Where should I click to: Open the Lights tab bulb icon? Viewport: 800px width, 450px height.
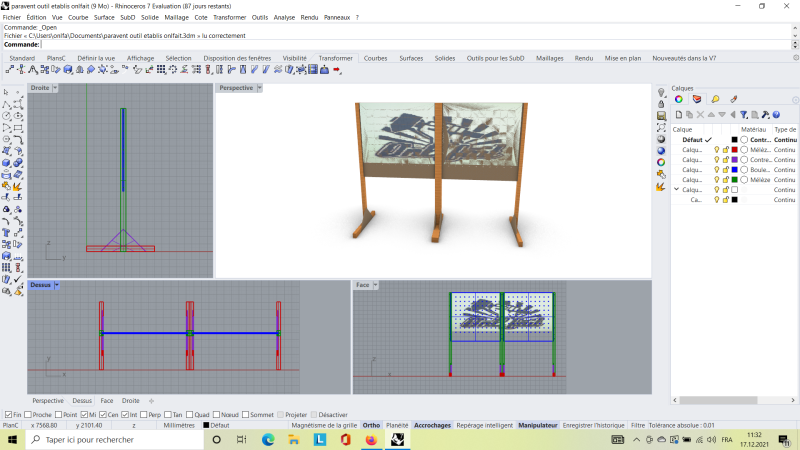[714, 99]
